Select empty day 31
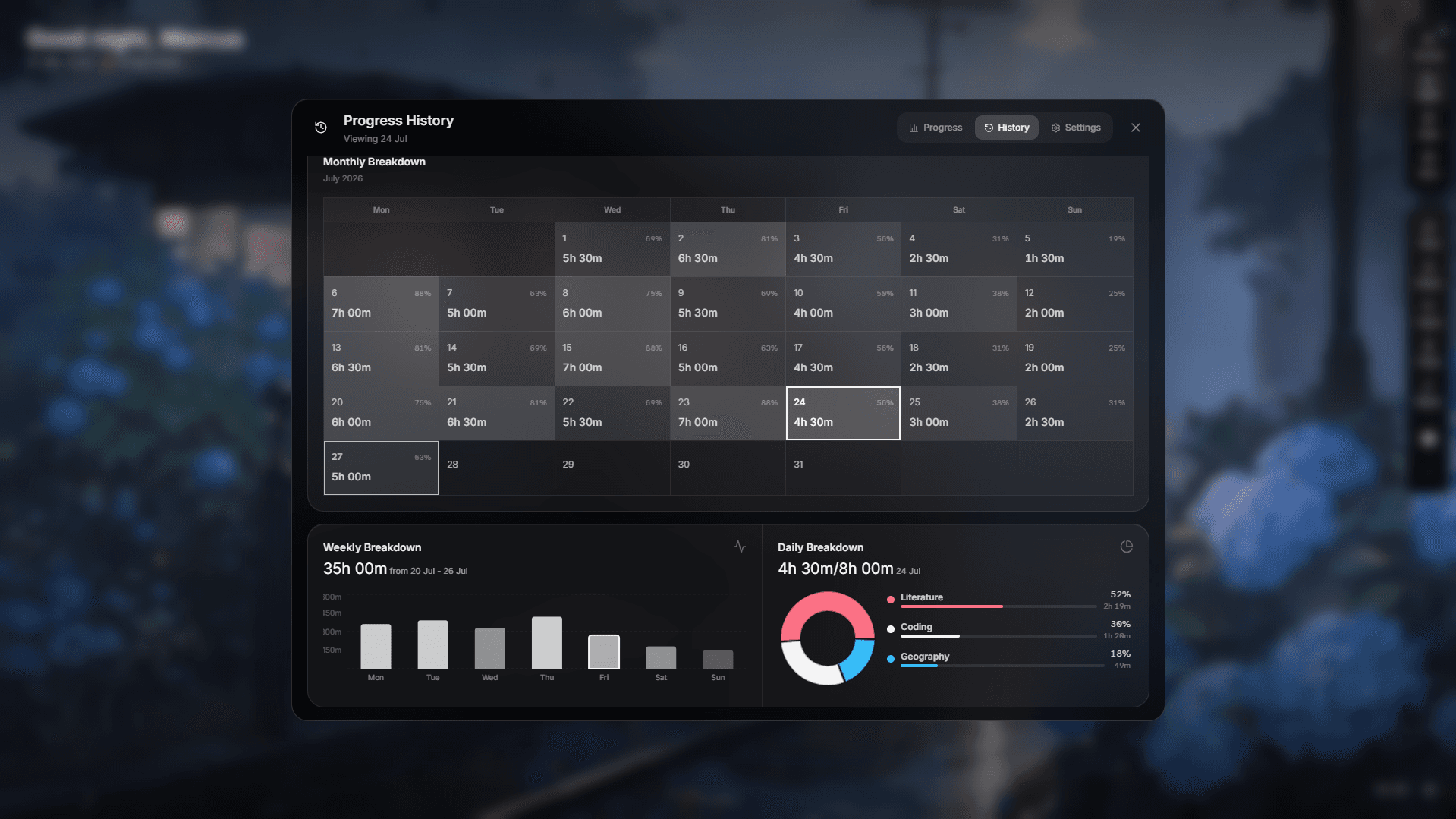 [843, 468]
